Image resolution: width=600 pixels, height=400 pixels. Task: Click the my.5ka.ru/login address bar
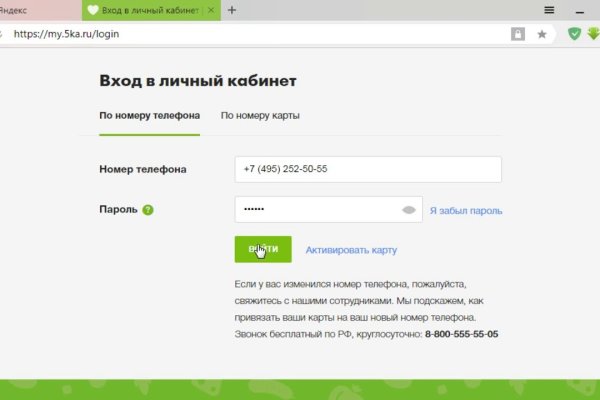pos(250,33)
